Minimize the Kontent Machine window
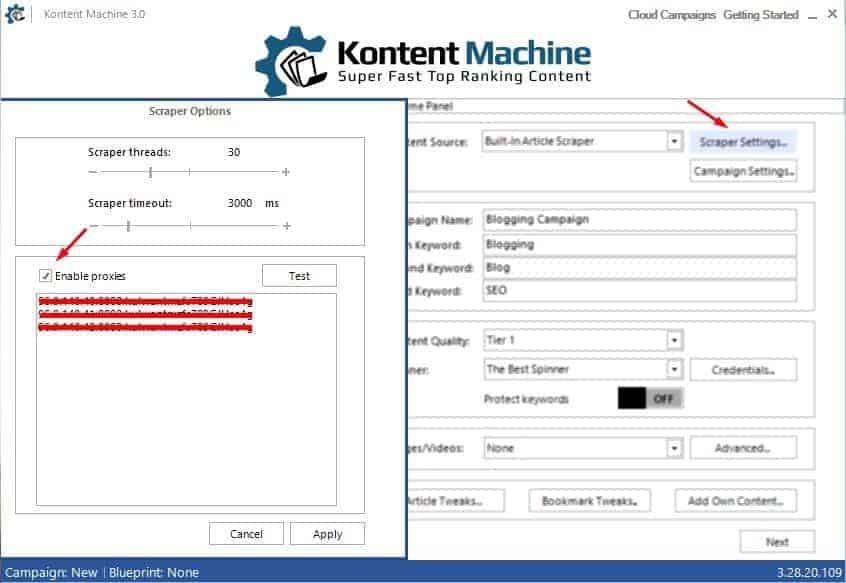 pyautogui.click(x=813, y=16)
